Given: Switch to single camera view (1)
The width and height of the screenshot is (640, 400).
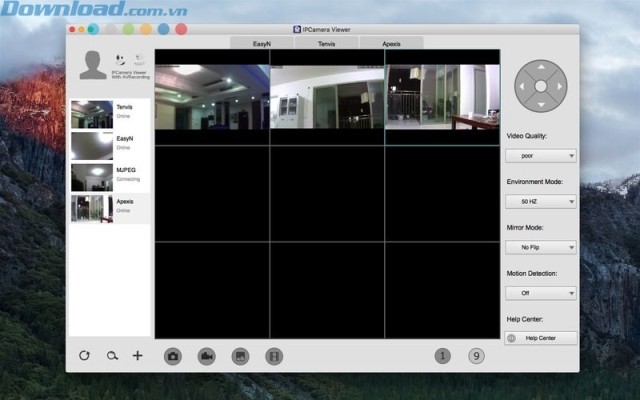Looking at the screenshot, I should tap(442, 356).
